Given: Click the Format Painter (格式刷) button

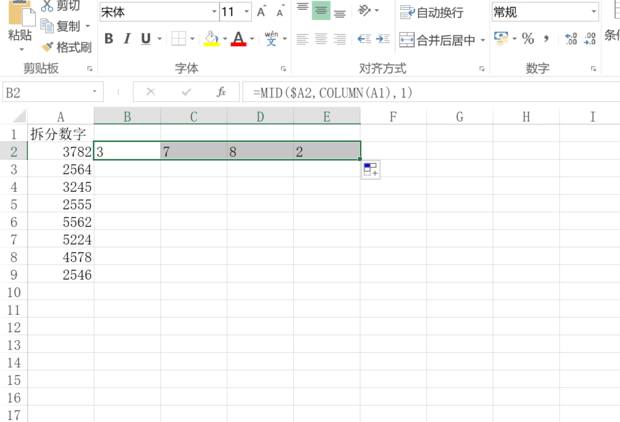Looking at the screenshot, I should click(66, 47).
